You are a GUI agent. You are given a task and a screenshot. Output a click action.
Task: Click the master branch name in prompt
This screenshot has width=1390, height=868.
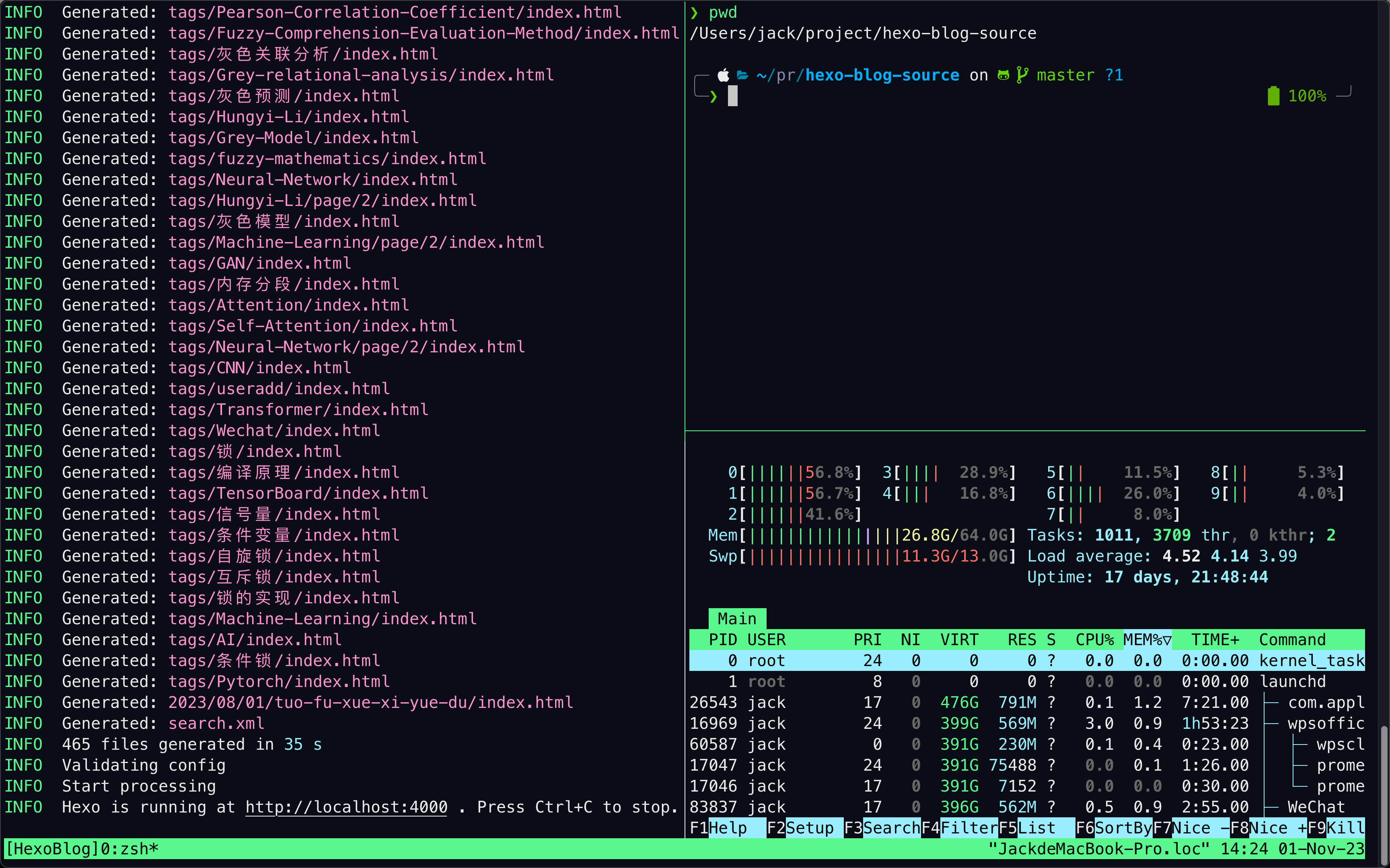coord(1066,75)
